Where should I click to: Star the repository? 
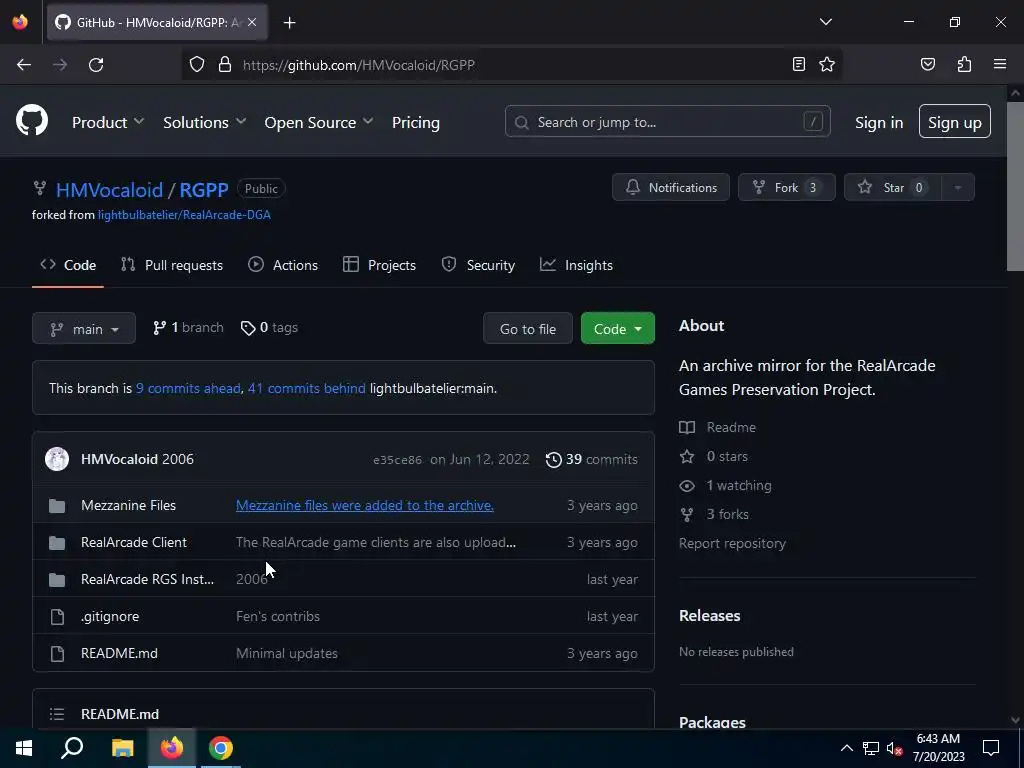pos(893,187)
